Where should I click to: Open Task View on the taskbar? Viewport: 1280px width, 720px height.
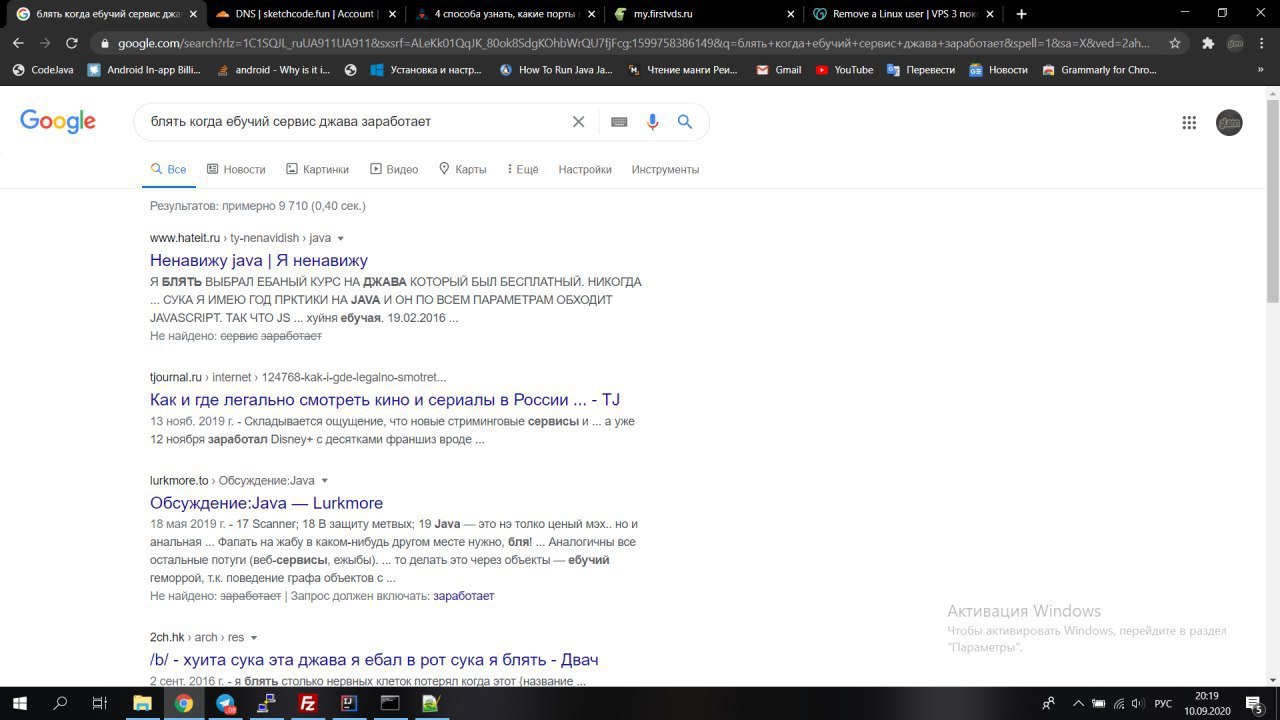pos(100,703)
